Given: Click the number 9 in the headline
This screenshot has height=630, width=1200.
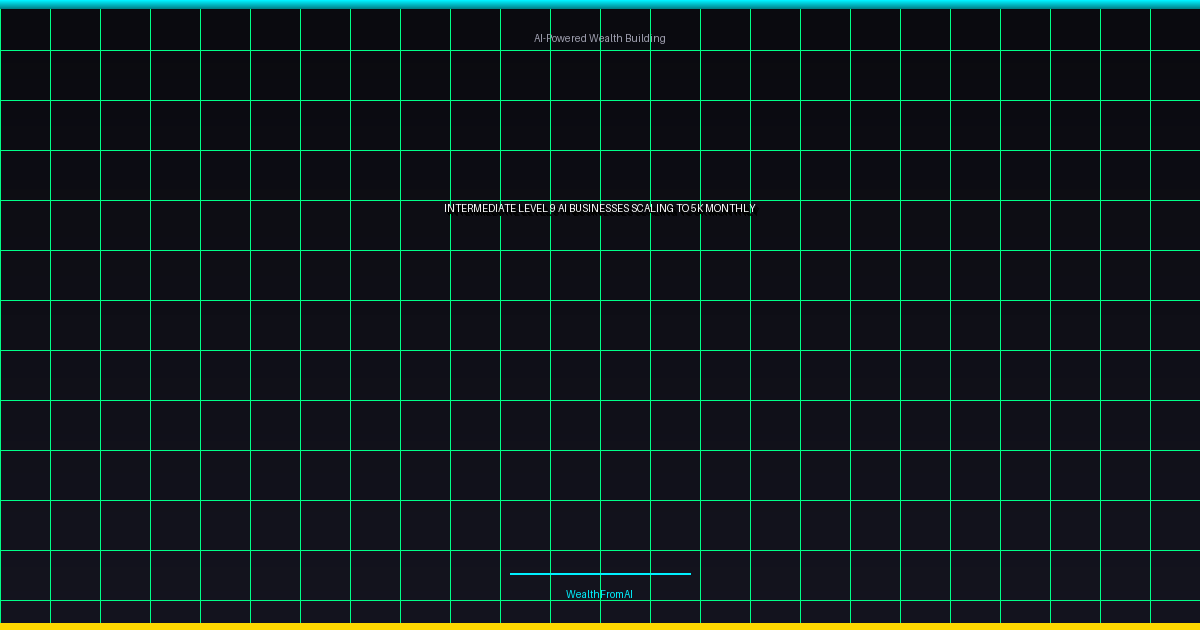Looking at the screenshot, I should (552, 208).
